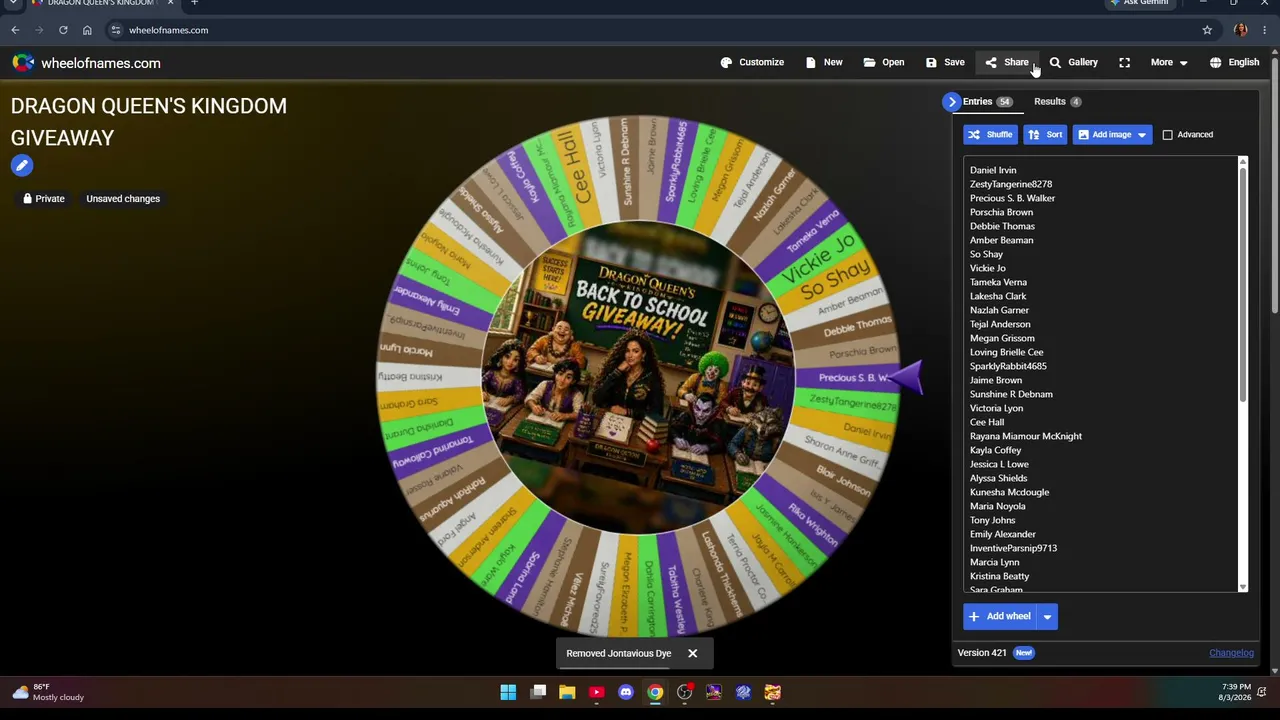Screen dimensions: 1280x720
Task: Open Google Chrome from the taskbar
Action: pyautogui.click(x=655, y=692)
